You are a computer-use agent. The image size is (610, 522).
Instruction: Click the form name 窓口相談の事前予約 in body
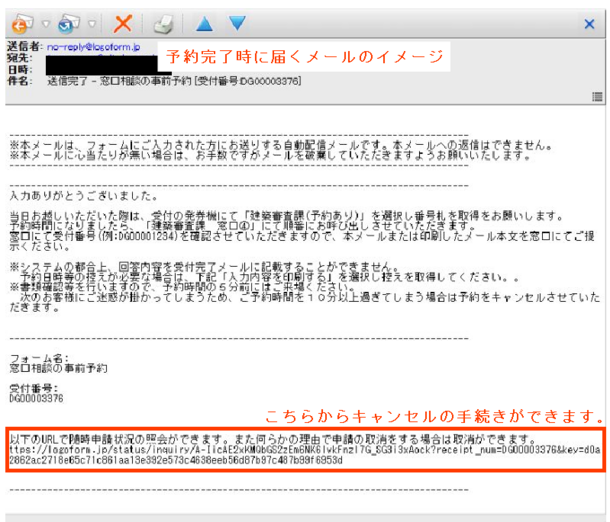58,368
